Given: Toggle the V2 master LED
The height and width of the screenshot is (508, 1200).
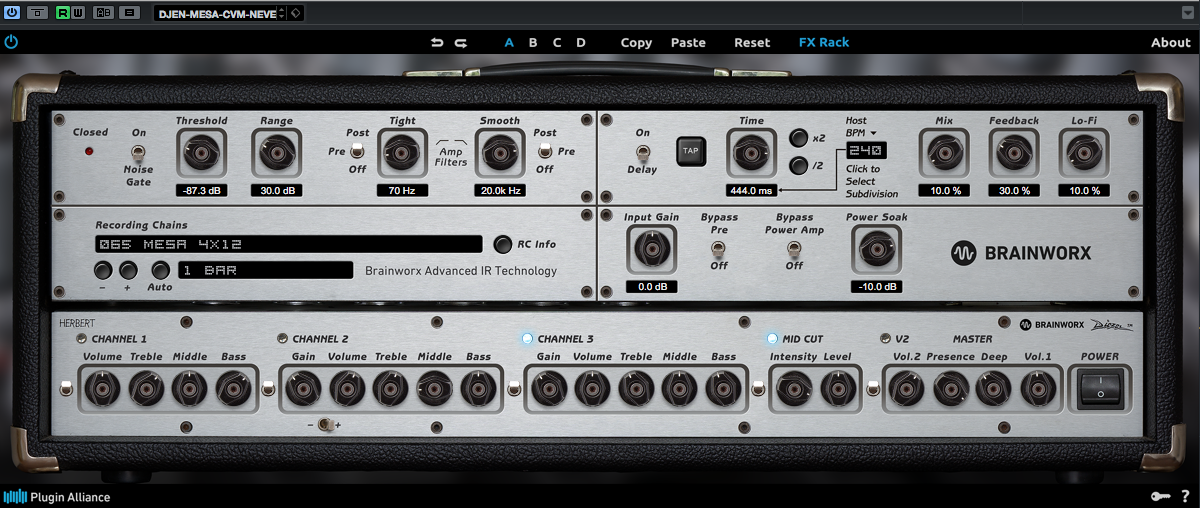Looking at the screenshot, I should (x=884, y=339).
